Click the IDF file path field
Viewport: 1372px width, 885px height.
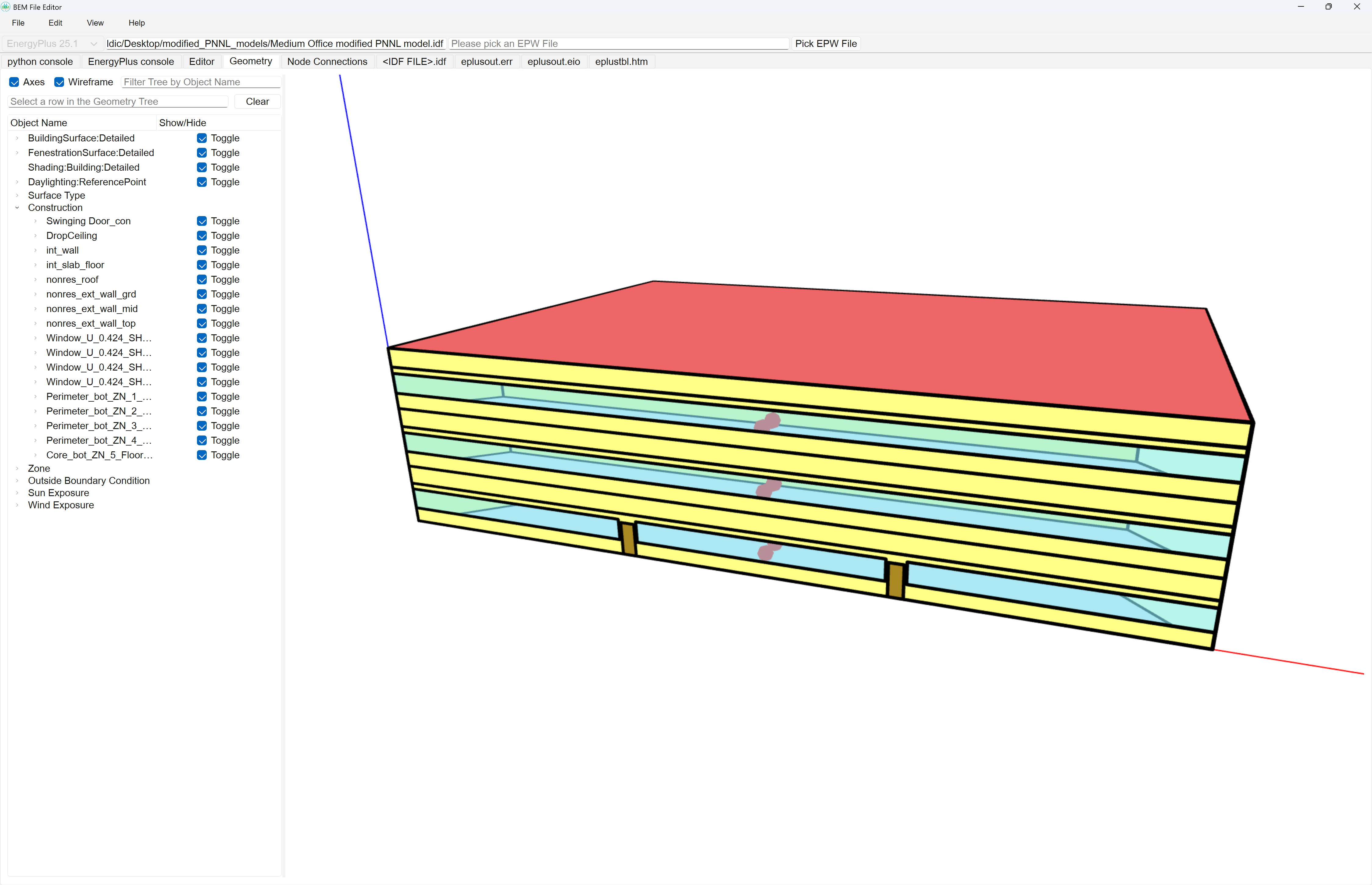(275, 44)
